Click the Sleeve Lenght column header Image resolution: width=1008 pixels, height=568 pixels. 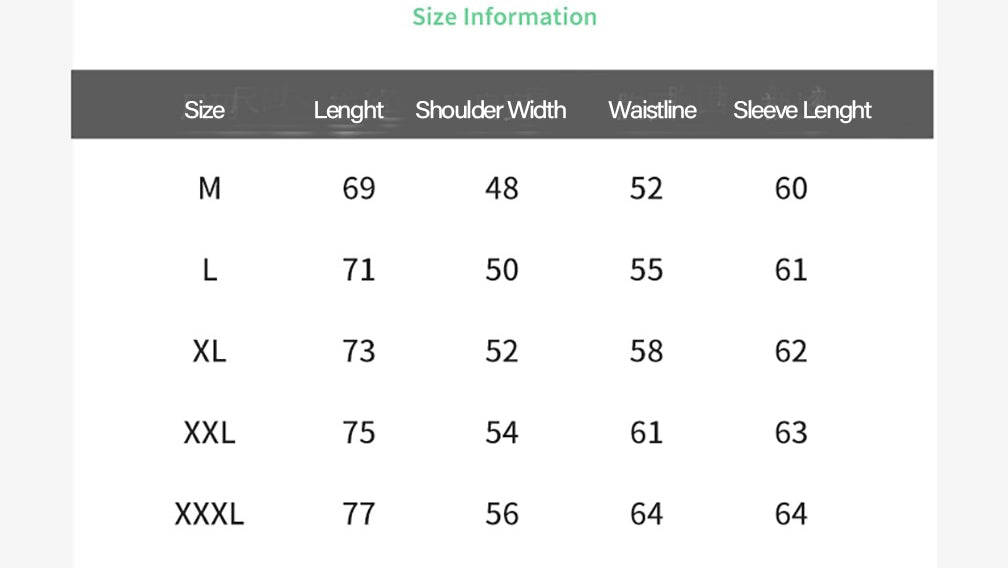[x=802, y=110]
